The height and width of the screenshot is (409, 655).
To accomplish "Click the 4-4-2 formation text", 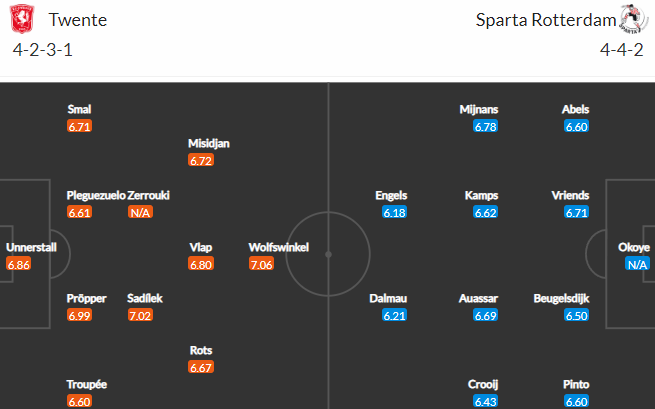I will coord(622,50).
